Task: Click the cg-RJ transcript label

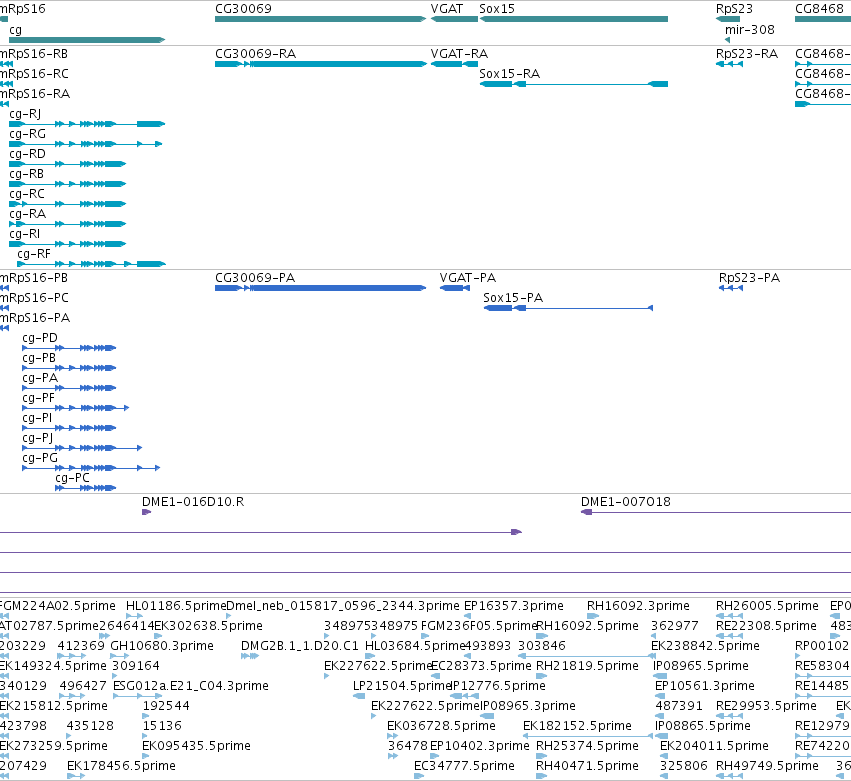Action: coord(25,115)
